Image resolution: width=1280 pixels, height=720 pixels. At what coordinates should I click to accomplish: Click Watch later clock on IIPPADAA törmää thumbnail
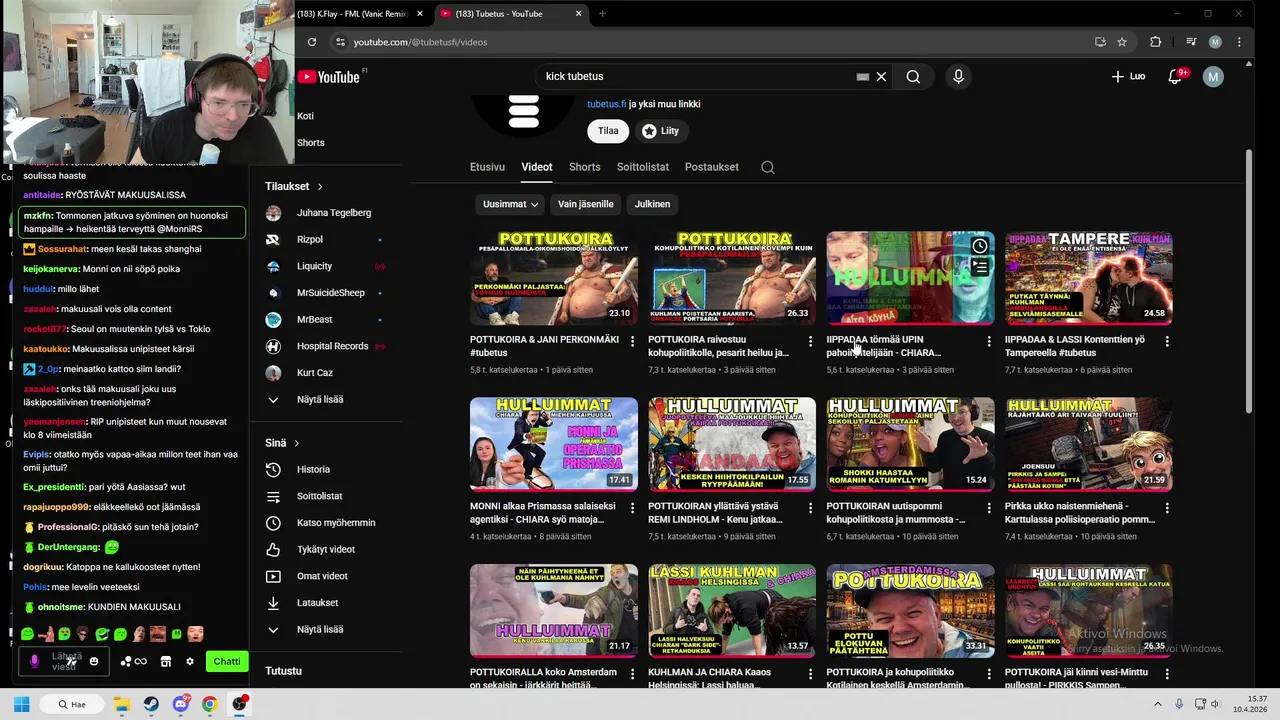click(980, 246)
